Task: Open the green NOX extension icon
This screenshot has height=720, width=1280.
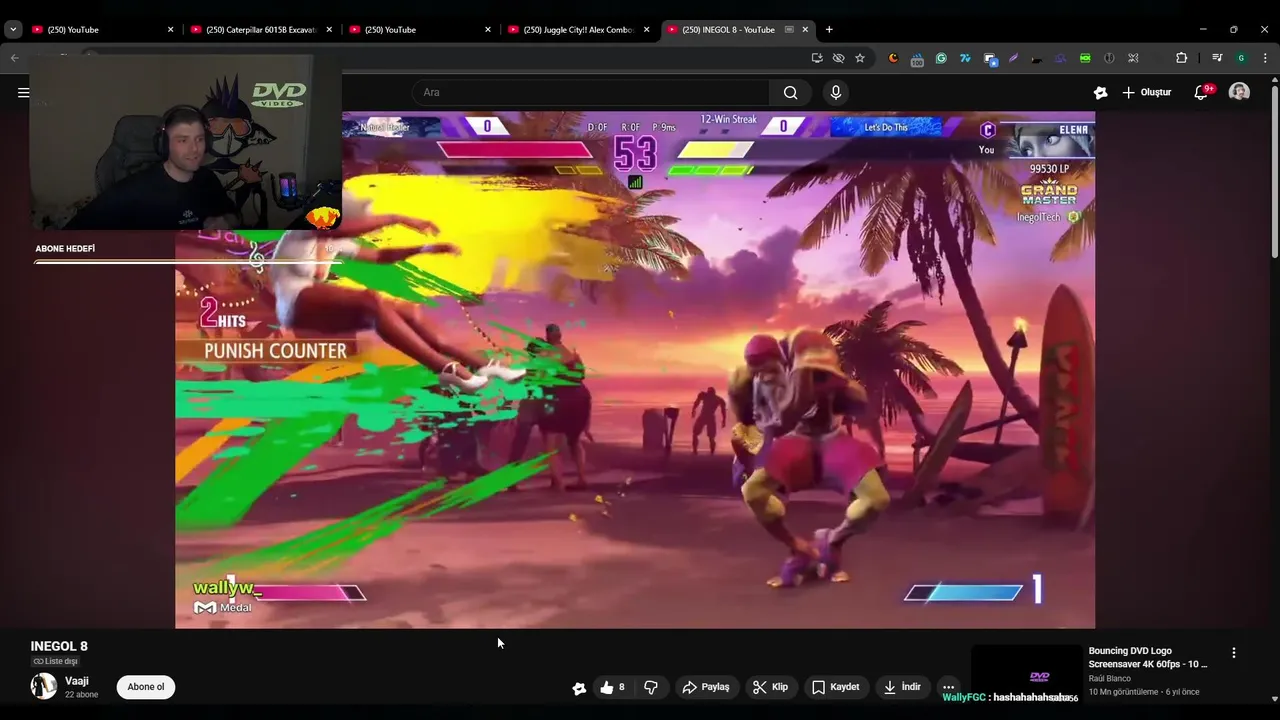Action: 1085,58
